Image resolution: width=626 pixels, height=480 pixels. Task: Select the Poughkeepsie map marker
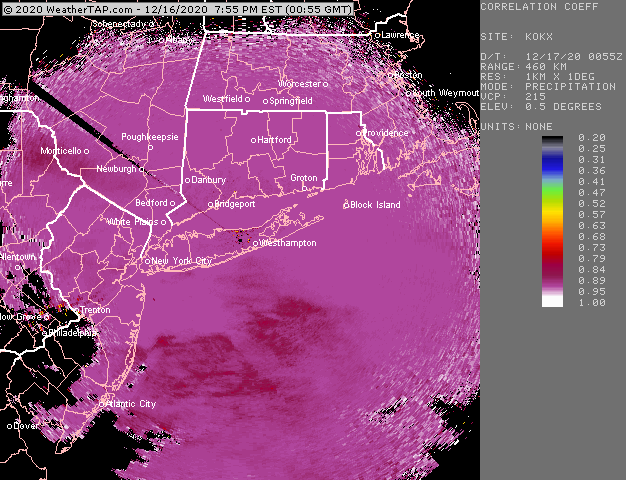[x=150, y=148]
